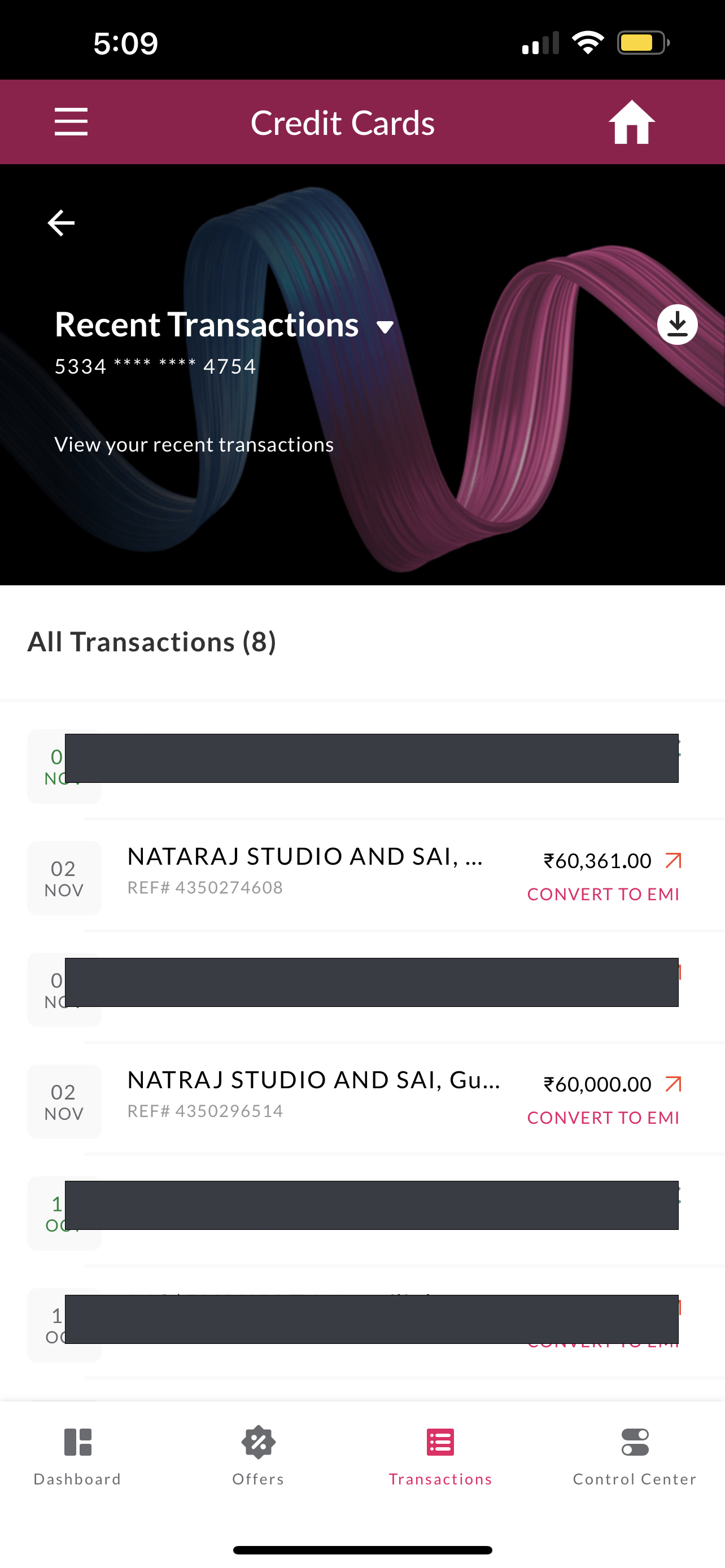Image resolution: width=725 pixels, height=1568 pixels.
Task: Expand the Recent Transactions dropdown arrow
Action: tap(385, 327)
